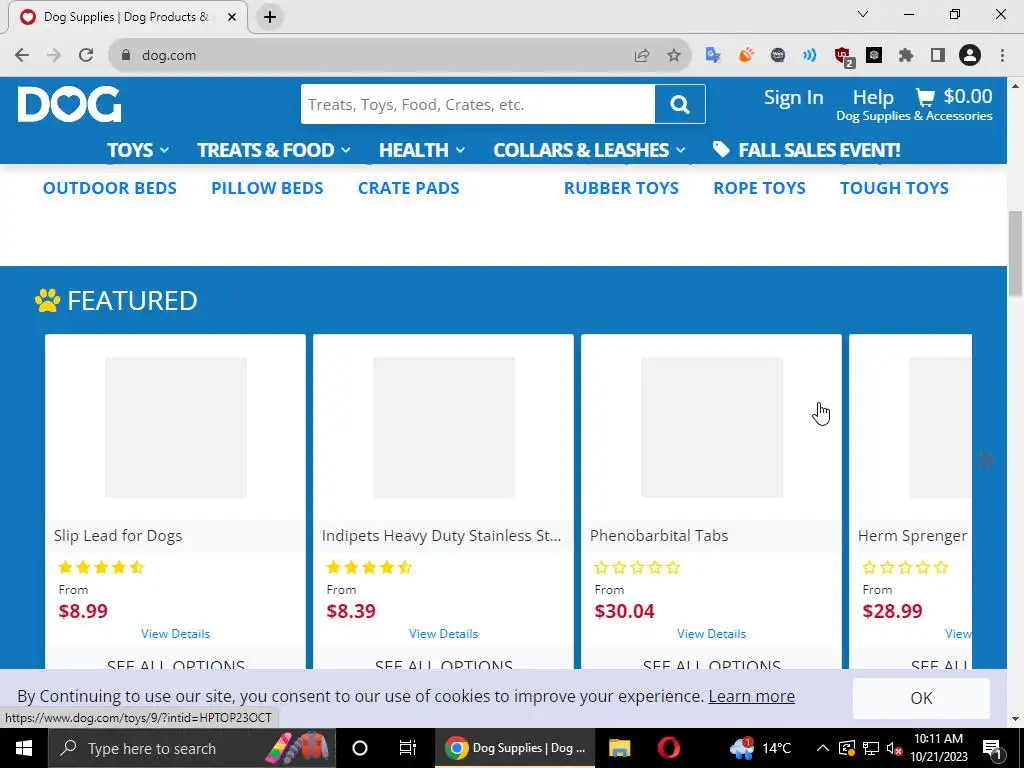Click the DOG logo in the header

tap(69, 104)
